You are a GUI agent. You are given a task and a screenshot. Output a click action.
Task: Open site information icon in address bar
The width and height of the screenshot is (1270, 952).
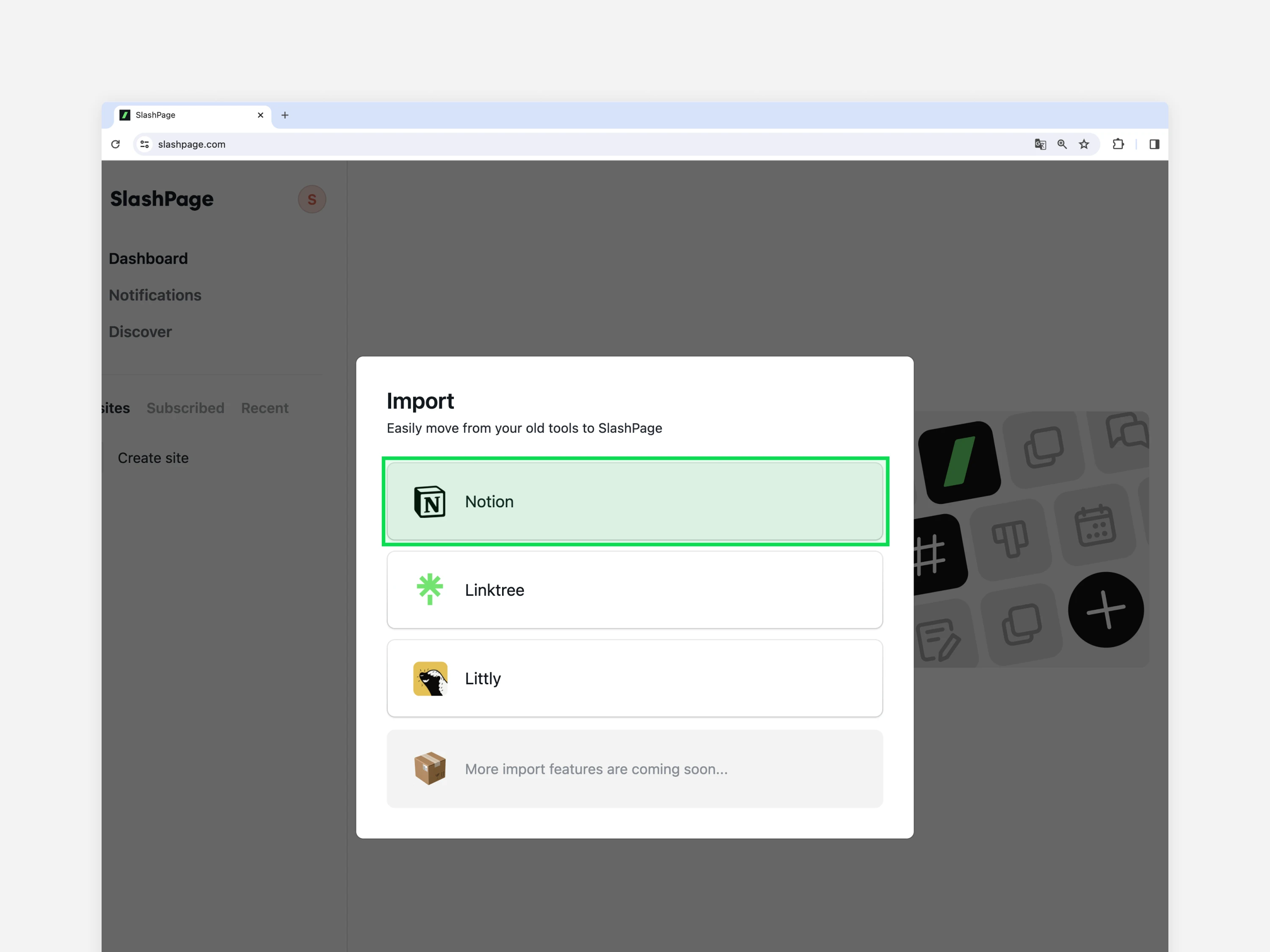145,144
